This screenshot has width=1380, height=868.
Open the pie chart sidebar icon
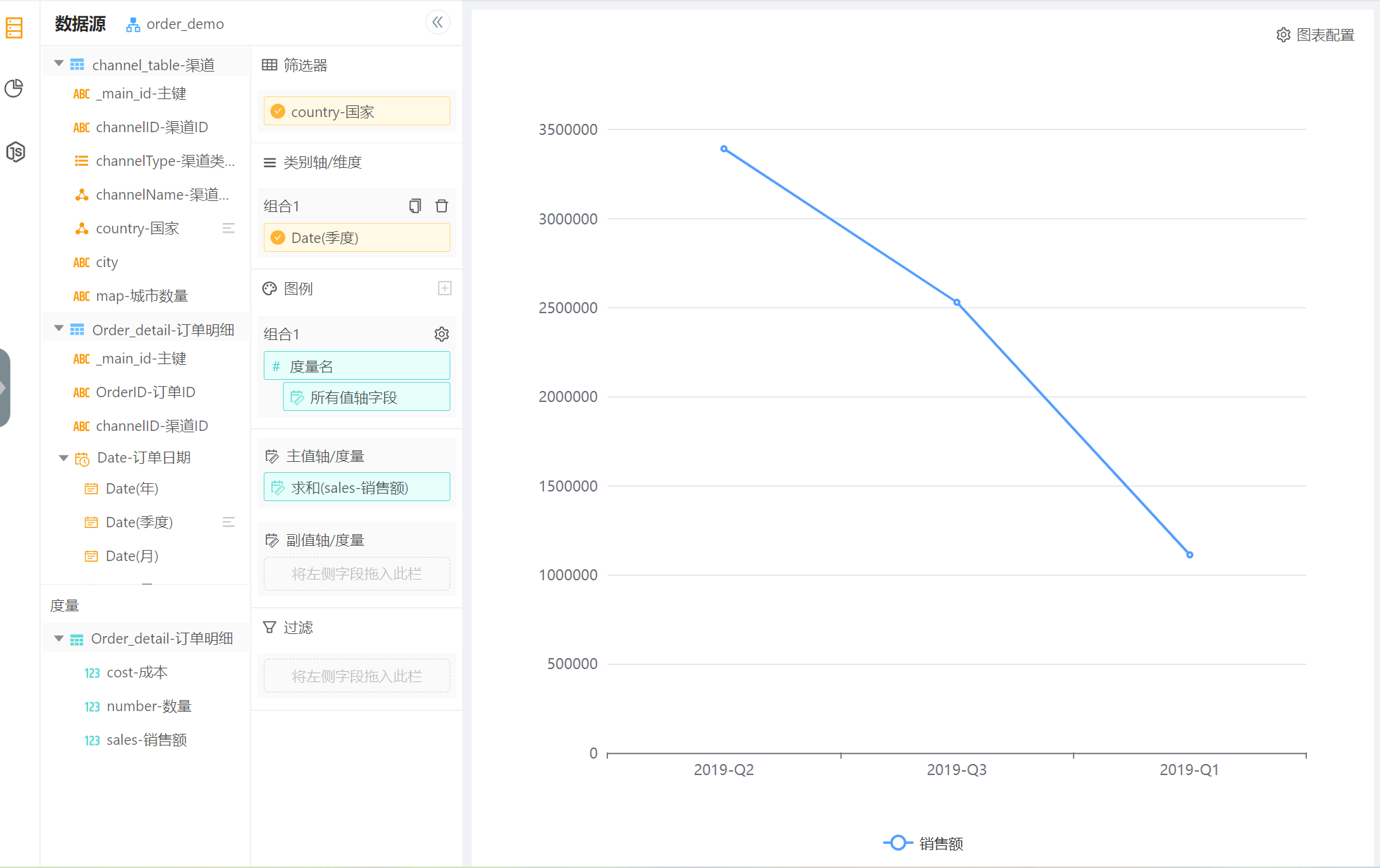tap(14, 88)
